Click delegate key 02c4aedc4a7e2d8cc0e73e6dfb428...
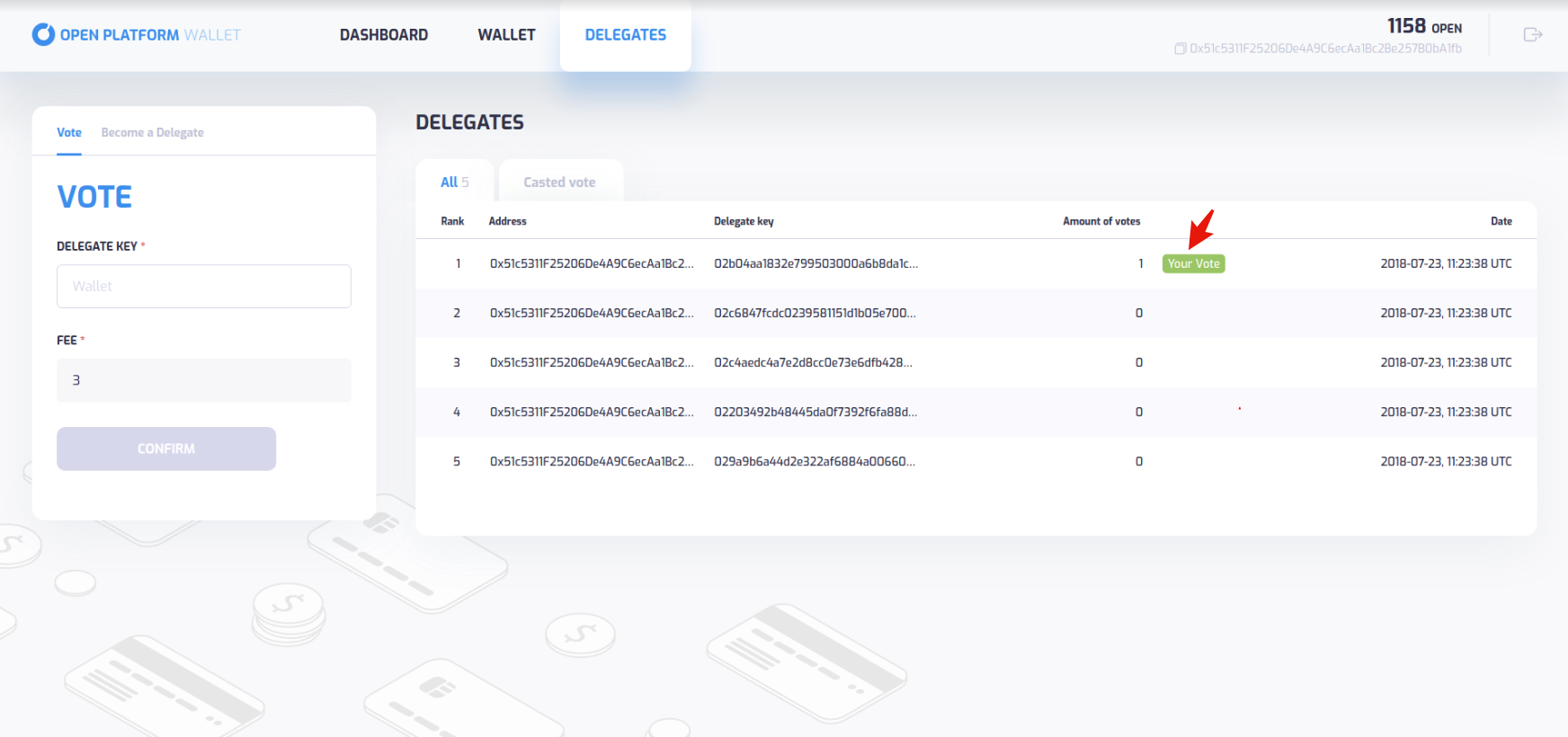 [x=813, y=362]
